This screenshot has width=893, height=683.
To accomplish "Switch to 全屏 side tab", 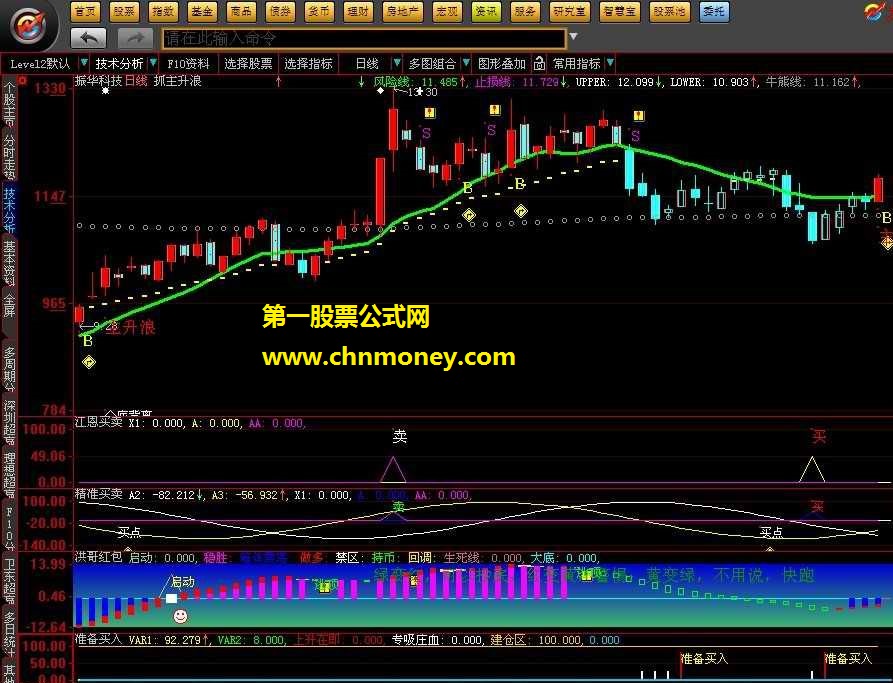I will [x=10, y=306].
